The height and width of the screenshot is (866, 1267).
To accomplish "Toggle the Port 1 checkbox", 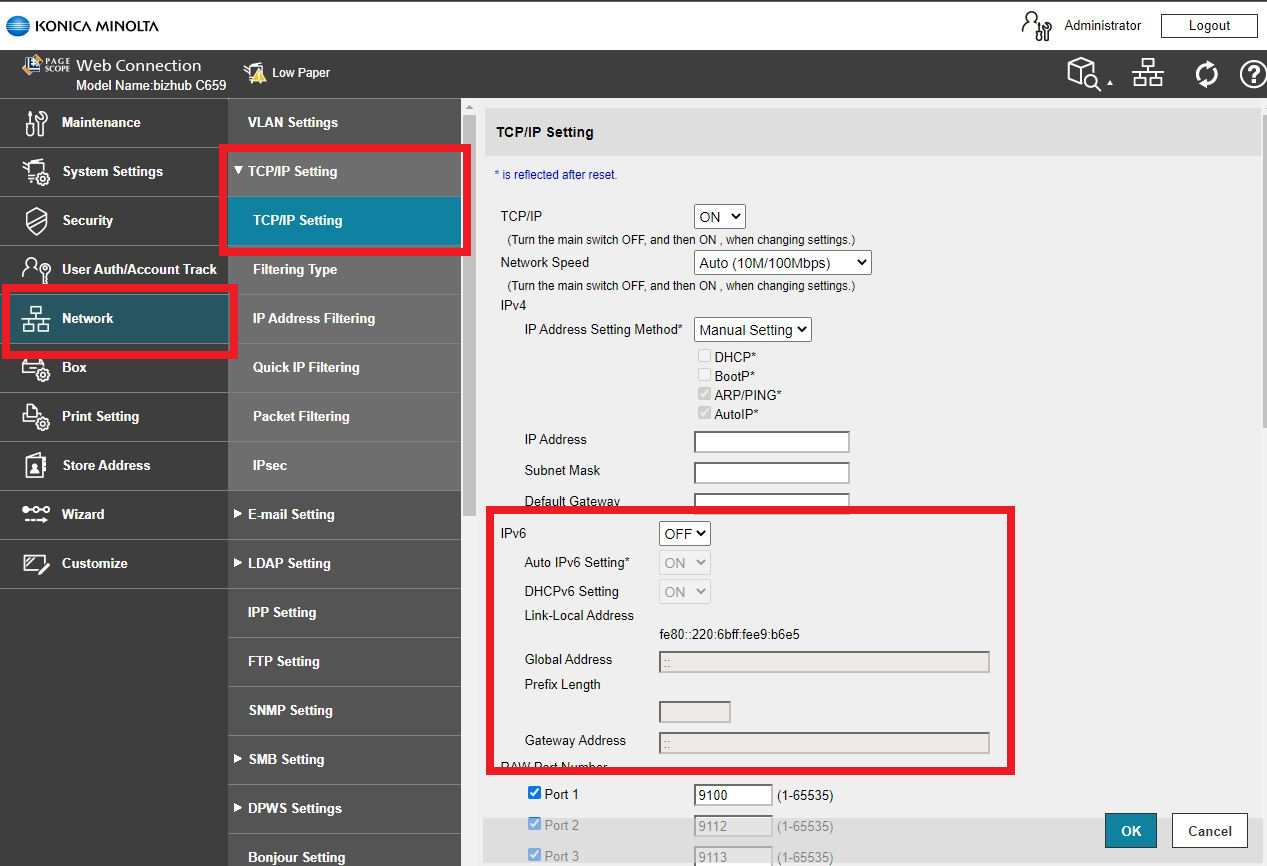I will (x=535, y=794).
